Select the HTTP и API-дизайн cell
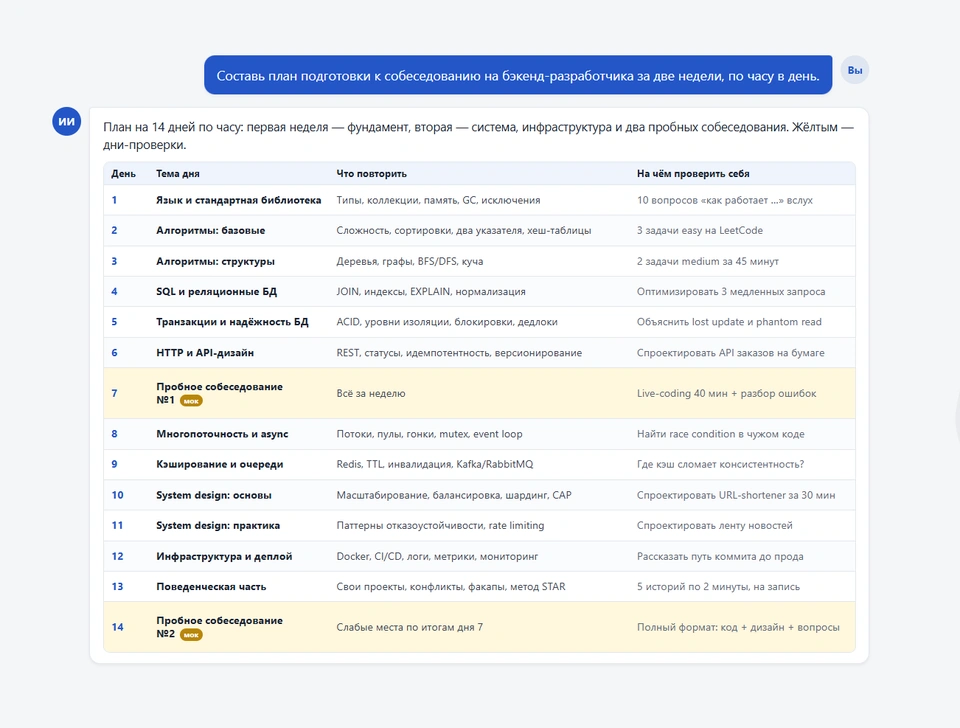The image size is (960, 728). 205,353
